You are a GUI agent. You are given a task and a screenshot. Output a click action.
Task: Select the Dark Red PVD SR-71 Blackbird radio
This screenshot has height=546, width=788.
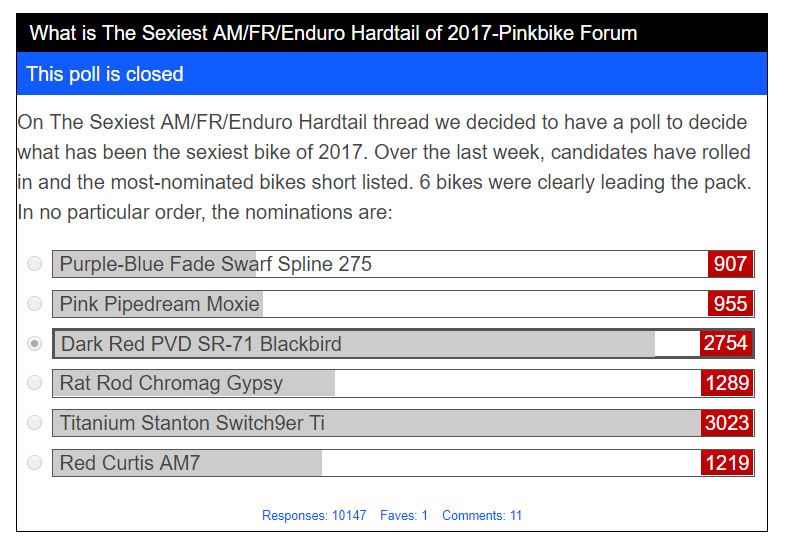pos(35,344)
